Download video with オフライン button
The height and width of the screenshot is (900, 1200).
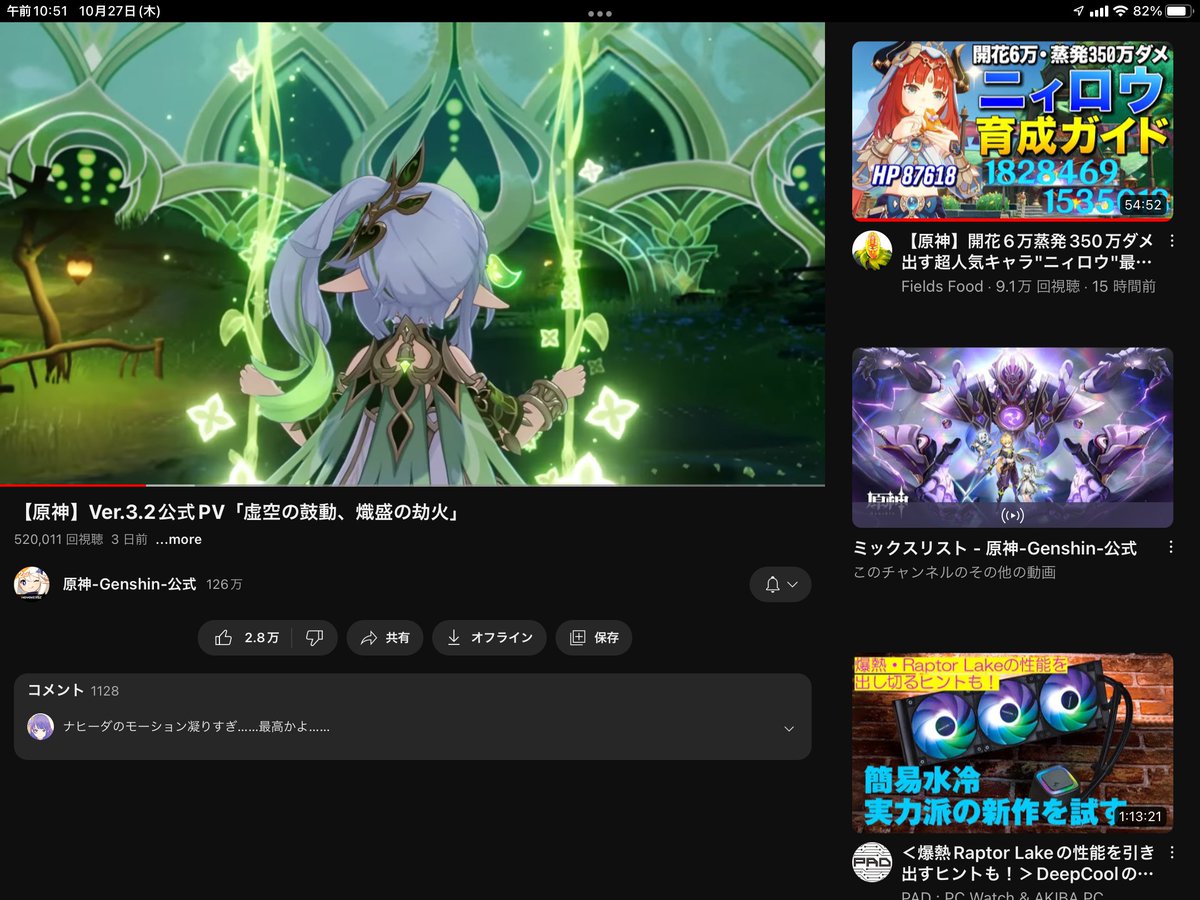[489, 638]
